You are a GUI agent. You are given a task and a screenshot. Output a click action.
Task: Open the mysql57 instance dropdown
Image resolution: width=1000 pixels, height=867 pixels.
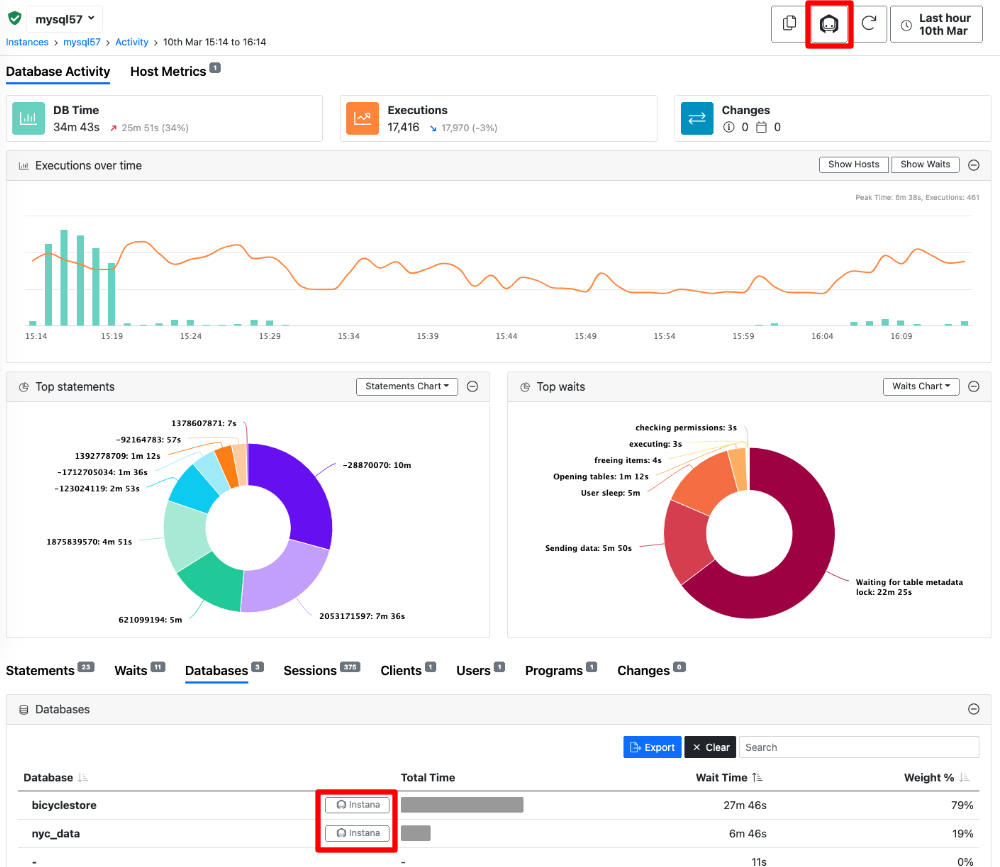pyautogui.click(x=64, y=19)
